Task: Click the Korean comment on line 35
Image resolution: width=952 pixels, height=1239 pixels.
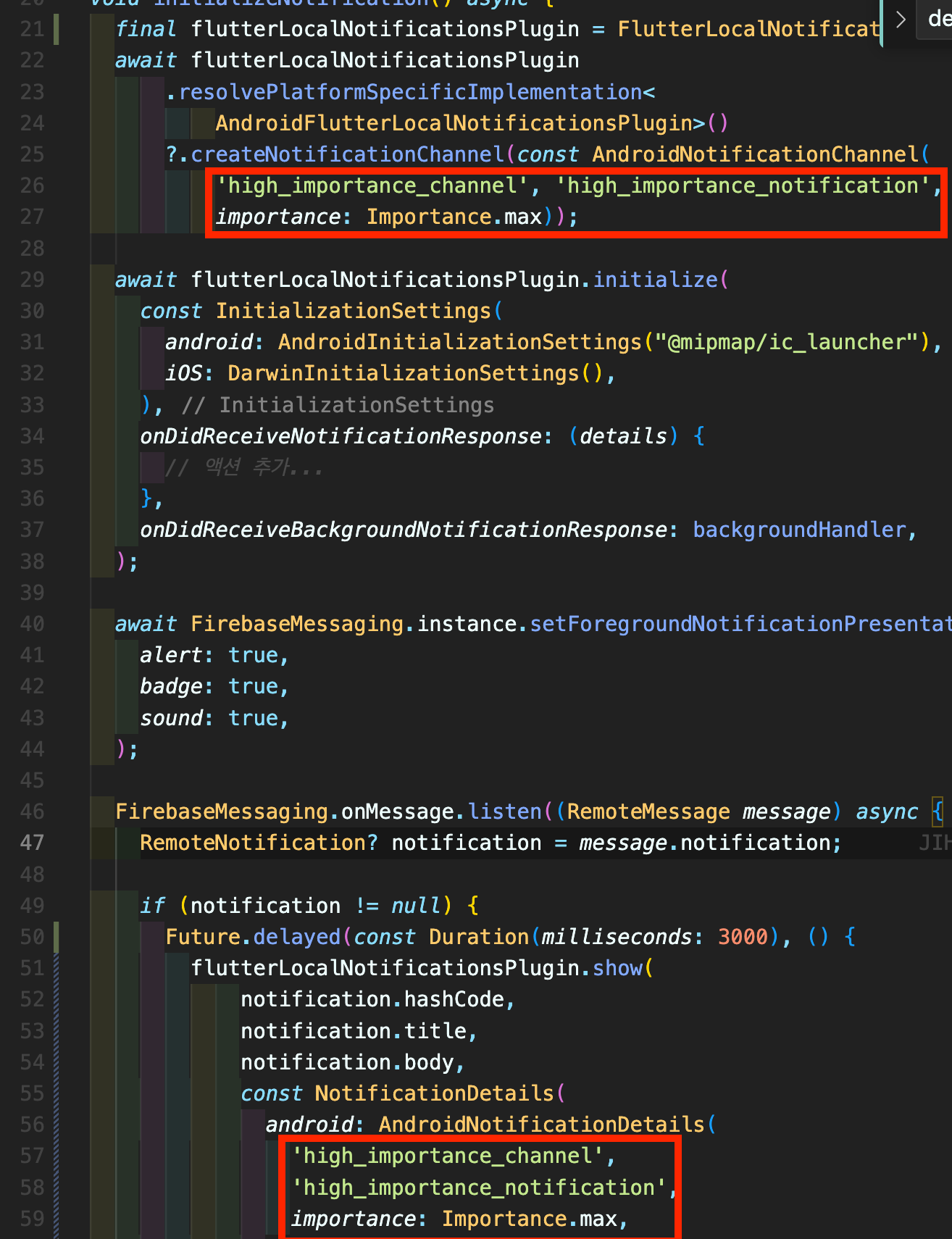Action: pyautogui.click(x=244, y=467)
